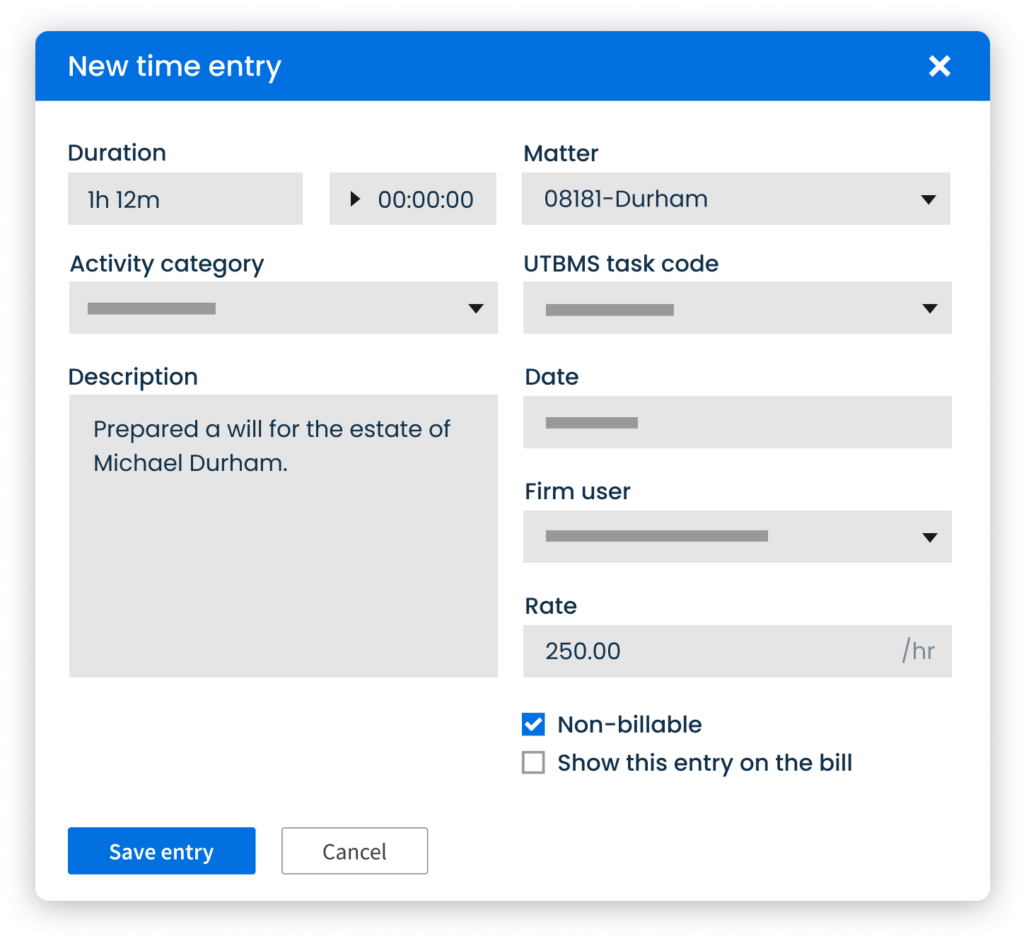Click the New time entry title bar
The image size is (1024, 939).
[500, 66]
